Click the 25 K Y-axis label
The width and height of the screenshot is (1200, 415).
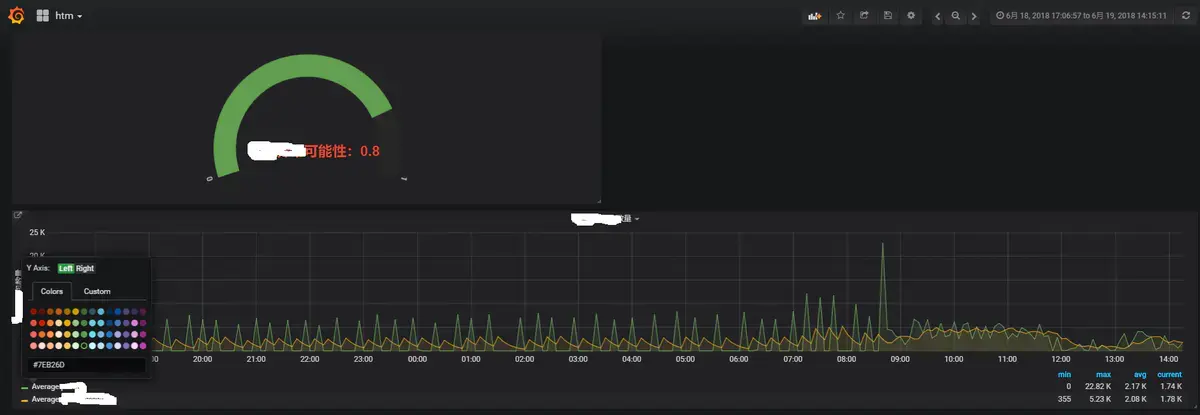39,232
